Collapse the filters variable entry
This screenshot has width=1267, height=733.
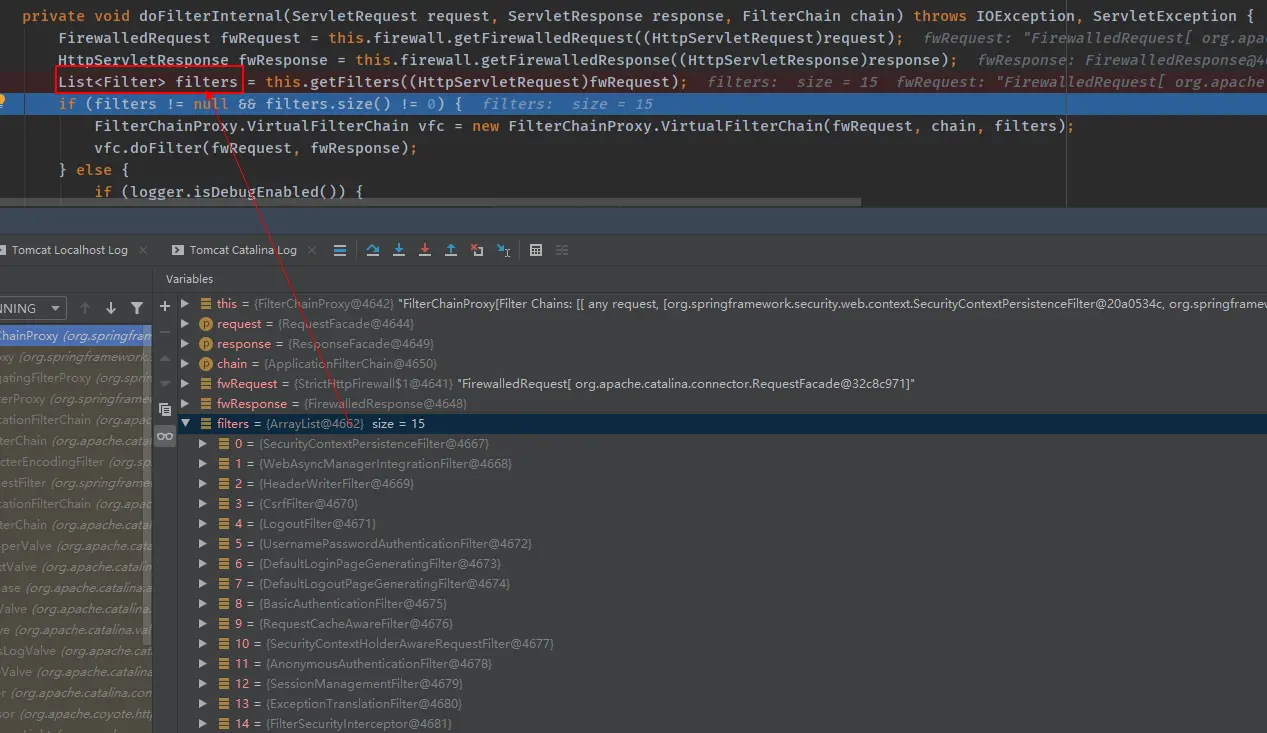[x=184, y=423]
